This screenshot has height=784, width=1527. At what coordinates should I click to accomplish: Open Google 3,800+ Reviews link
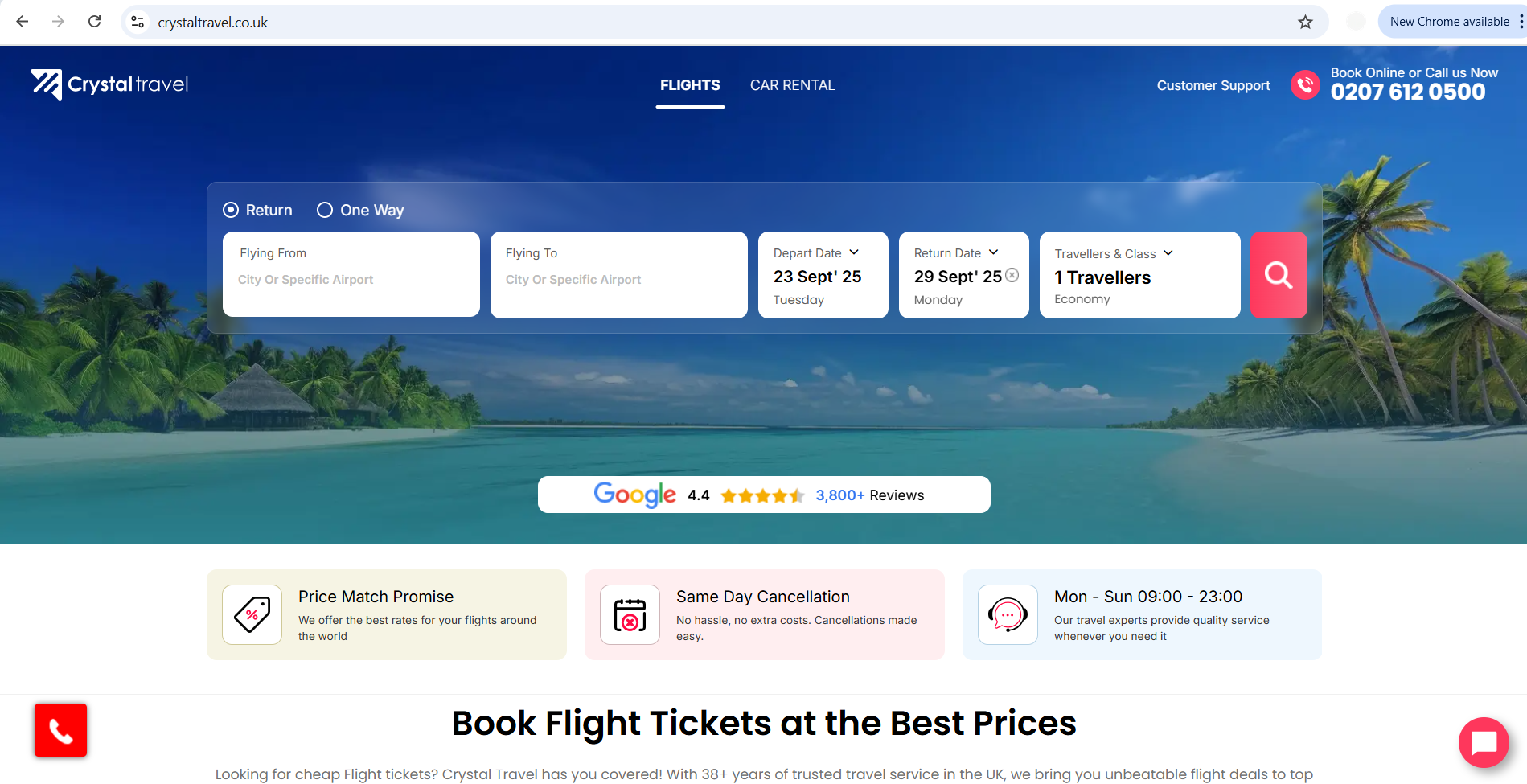[x=869, y=495]
